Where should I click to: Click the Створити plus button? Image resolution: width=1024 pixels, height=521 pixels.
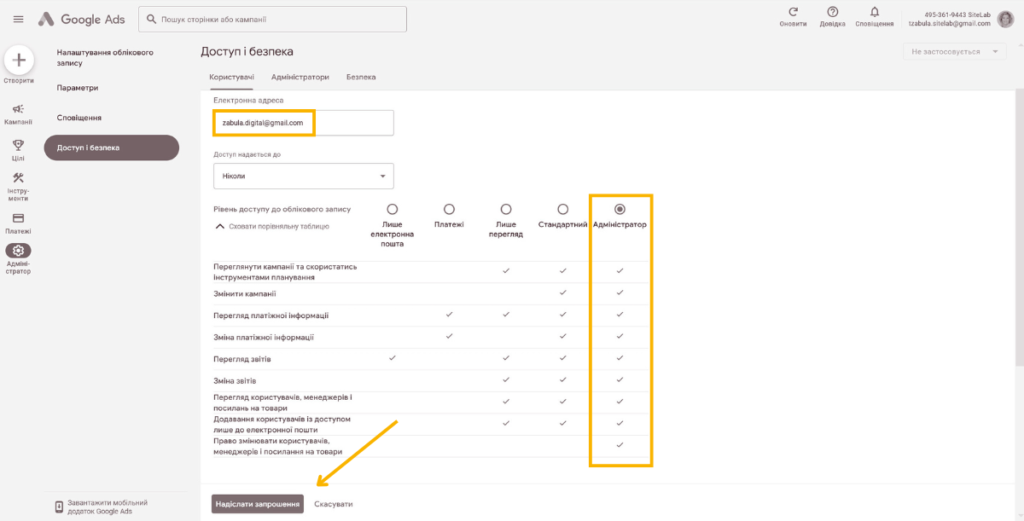tap(19, 61)
